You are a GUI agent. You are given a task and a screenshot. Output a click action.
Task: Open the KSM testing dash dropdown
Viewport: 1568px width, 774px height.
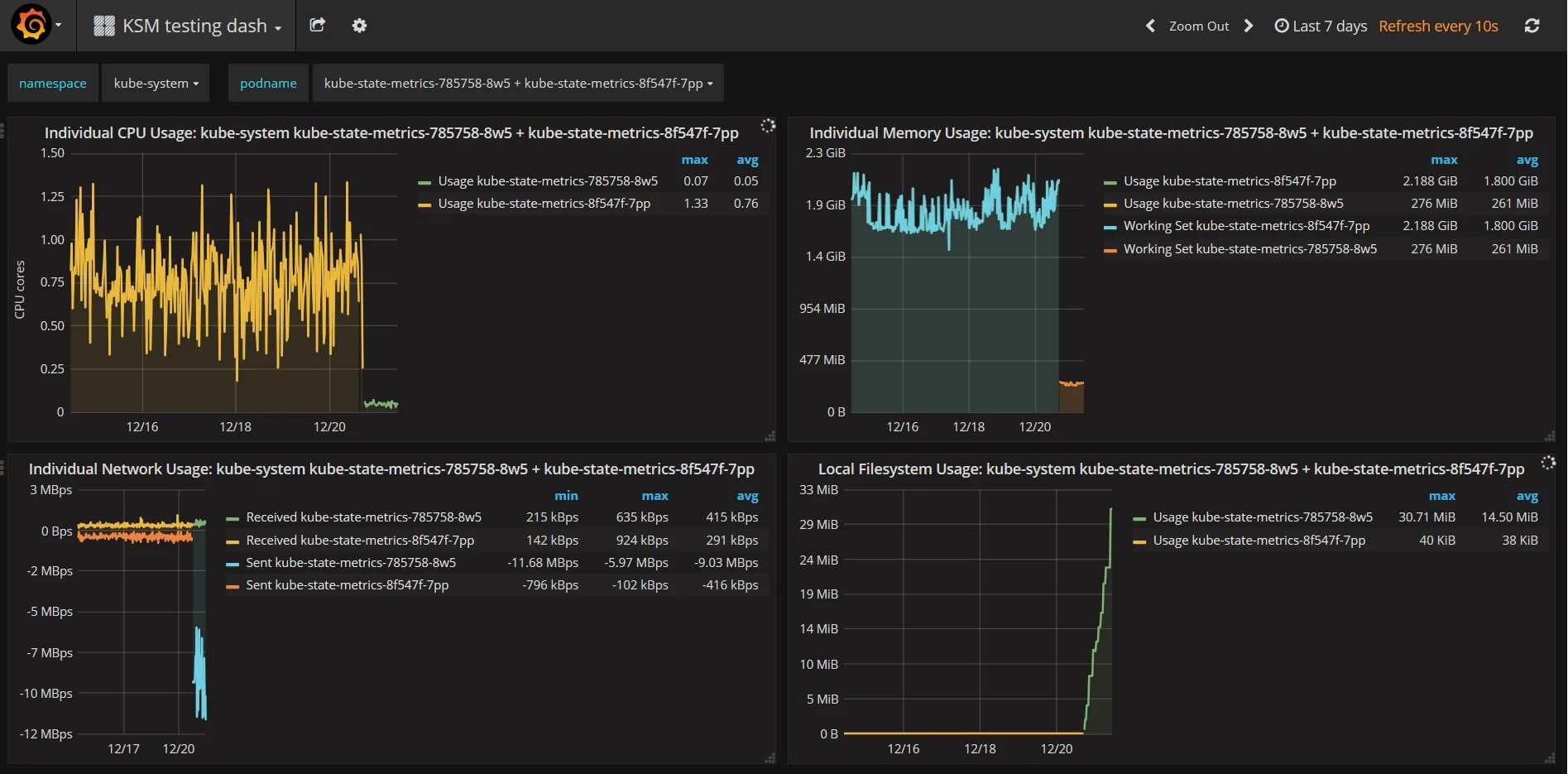(202, 26)
